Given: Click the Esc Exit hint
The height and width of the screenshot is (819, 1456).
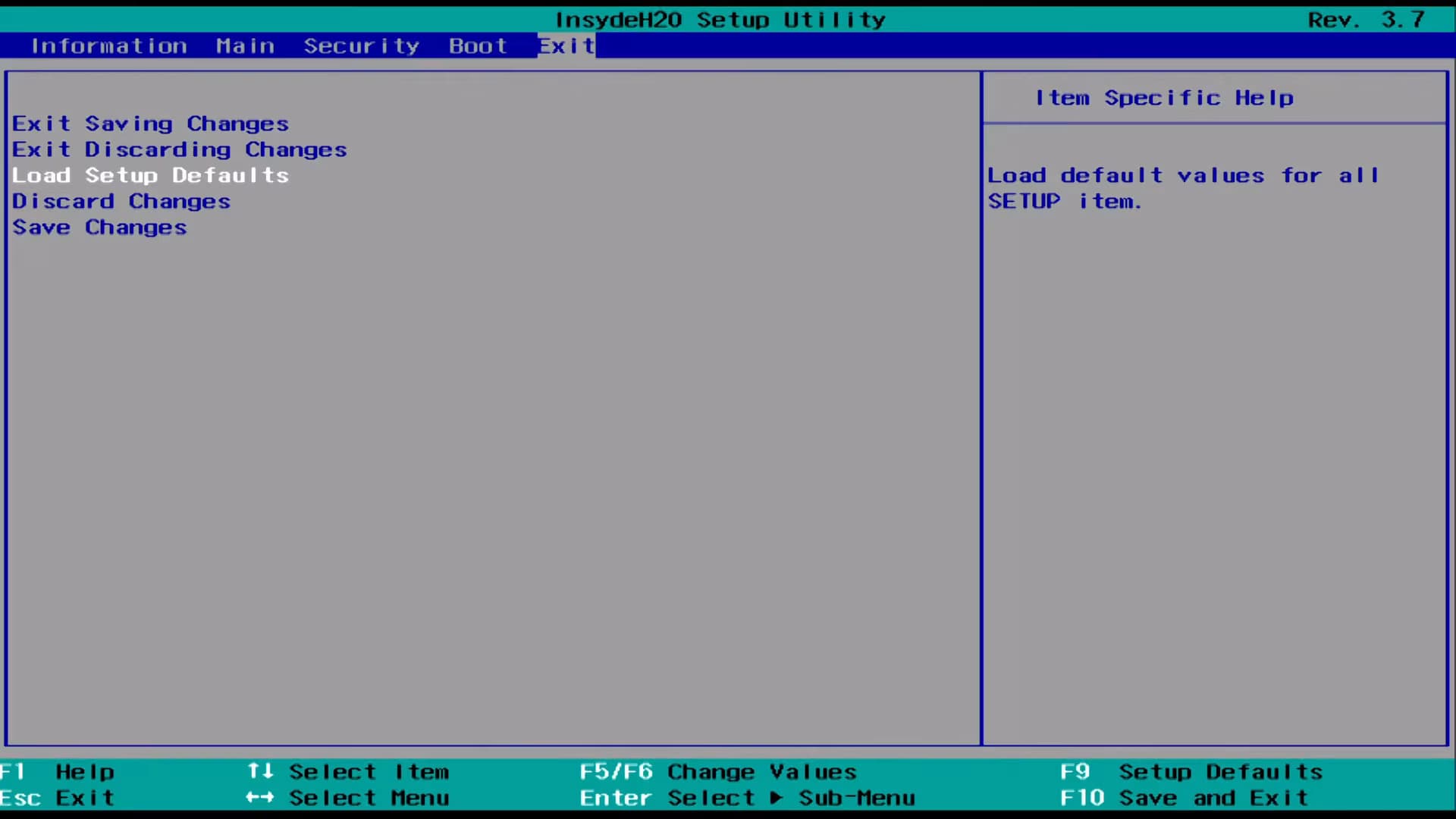Looking at the screenshot, I should click(58, 798).
